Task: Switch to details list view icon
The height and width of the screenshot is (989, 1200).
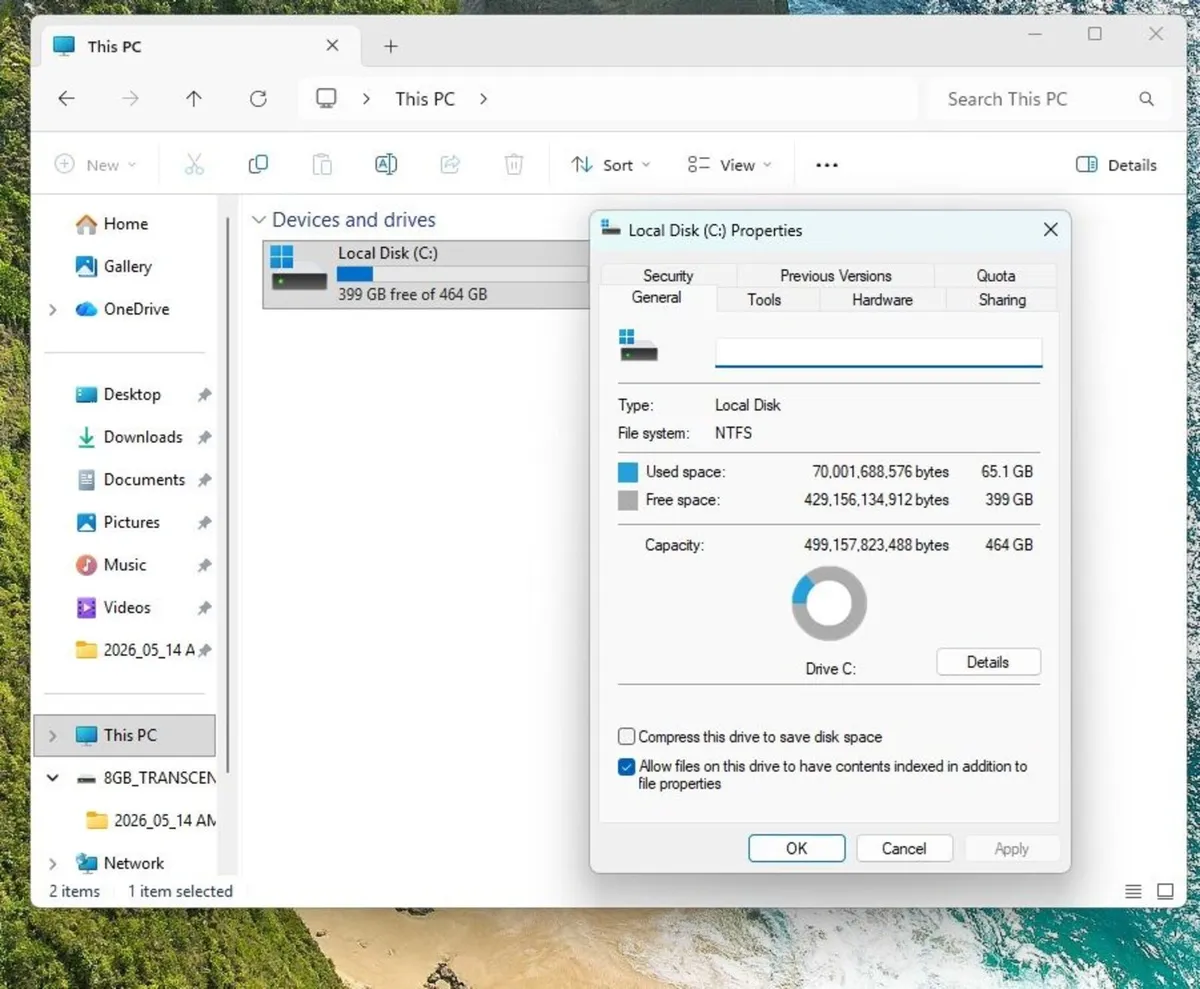Action: coord(1133,891)
